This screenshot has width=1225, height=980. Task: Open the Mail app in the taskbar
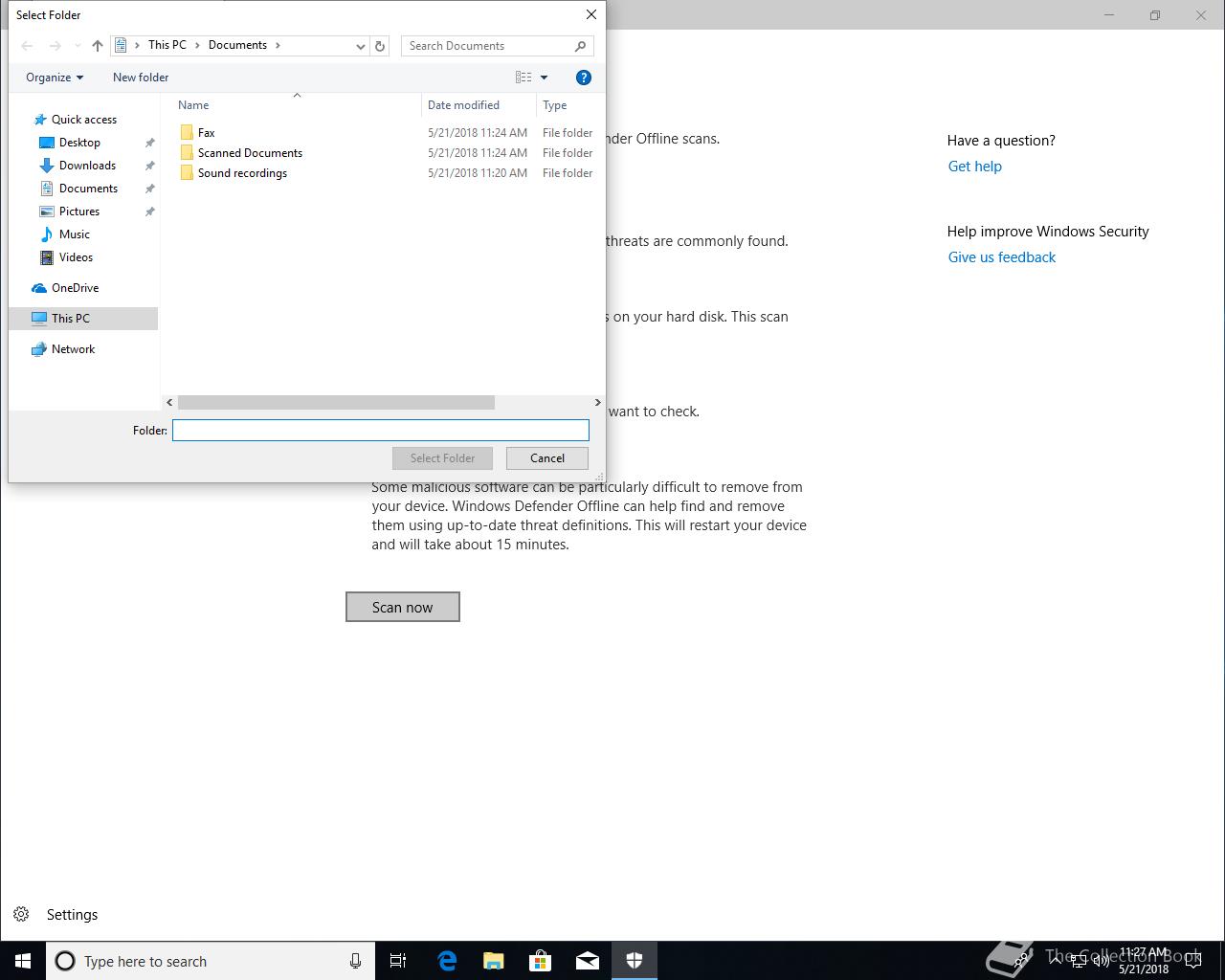point(588,961)
